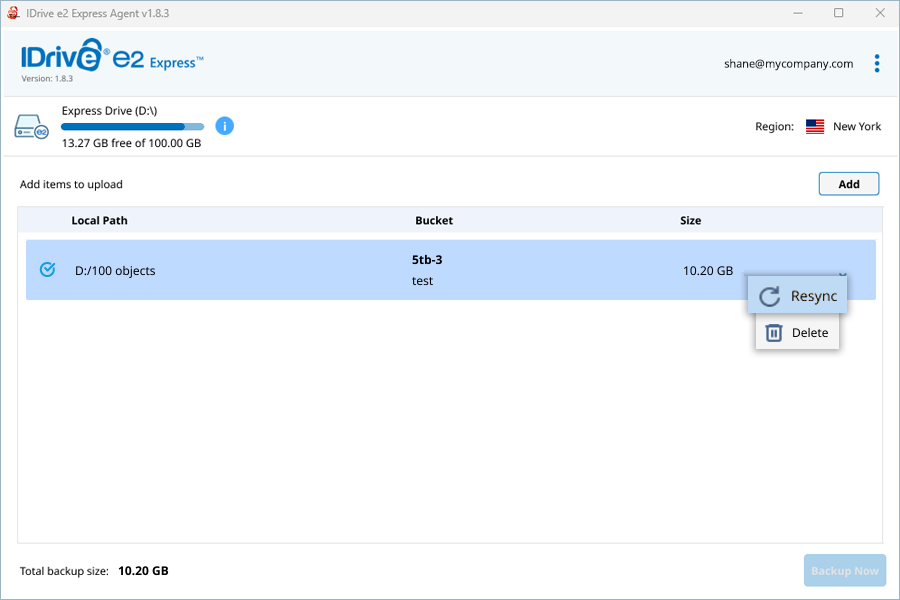This screenshot has width=900, height=600.
Task: Expand the row options chevron for D:/100 objects
Action: 843,274
